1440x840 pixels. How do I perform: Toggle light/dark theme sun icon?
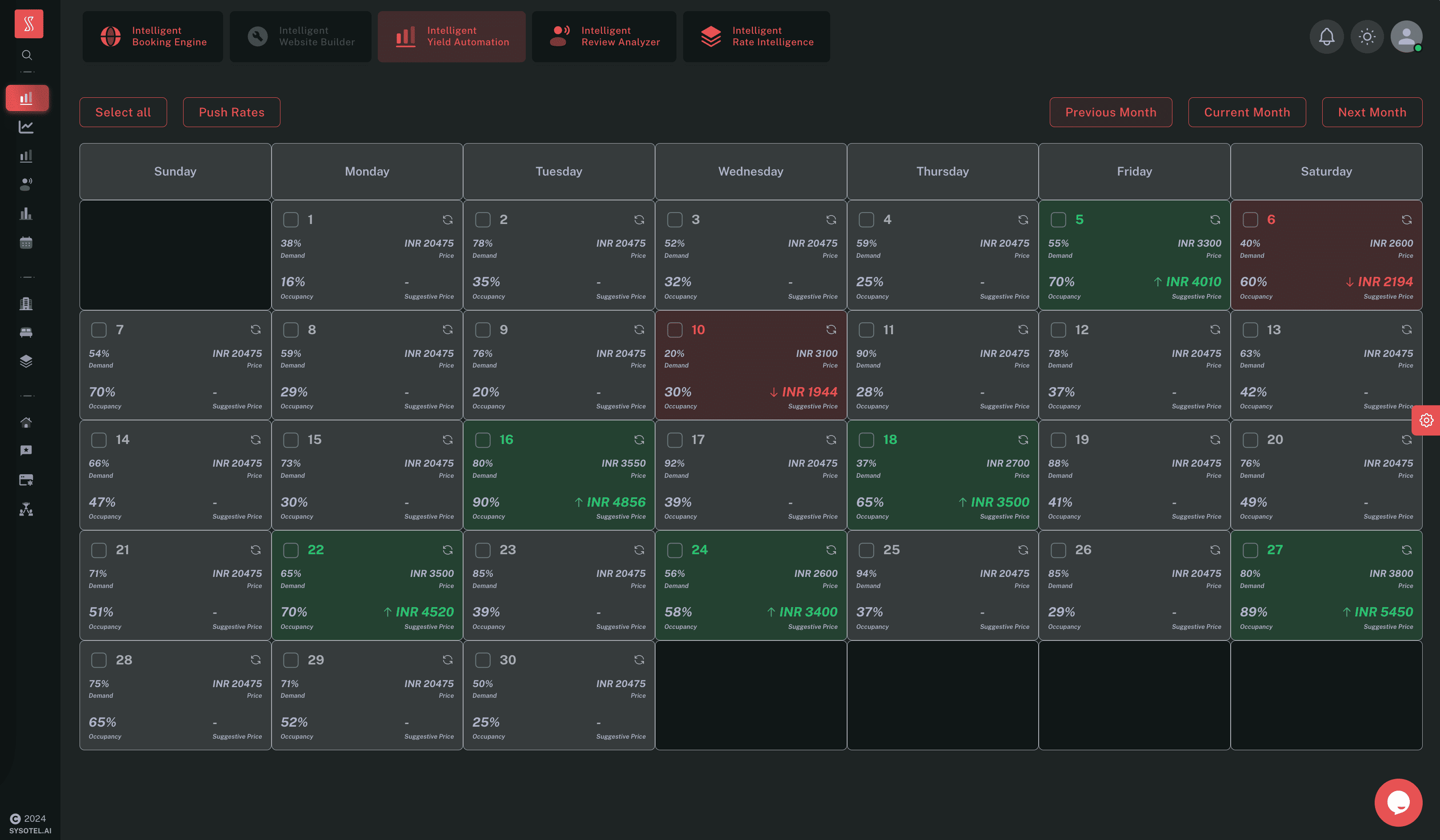(1367, 36)
